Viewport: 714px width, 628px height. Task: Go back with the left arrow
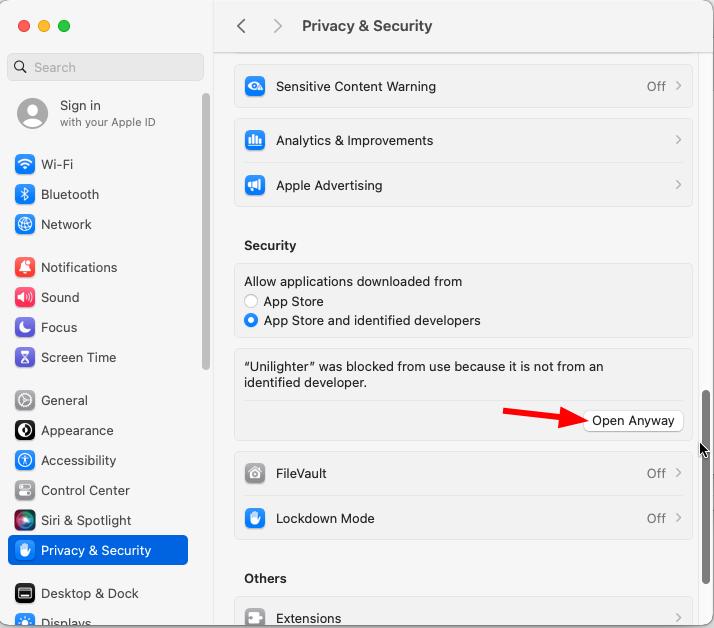coord(241,26)
